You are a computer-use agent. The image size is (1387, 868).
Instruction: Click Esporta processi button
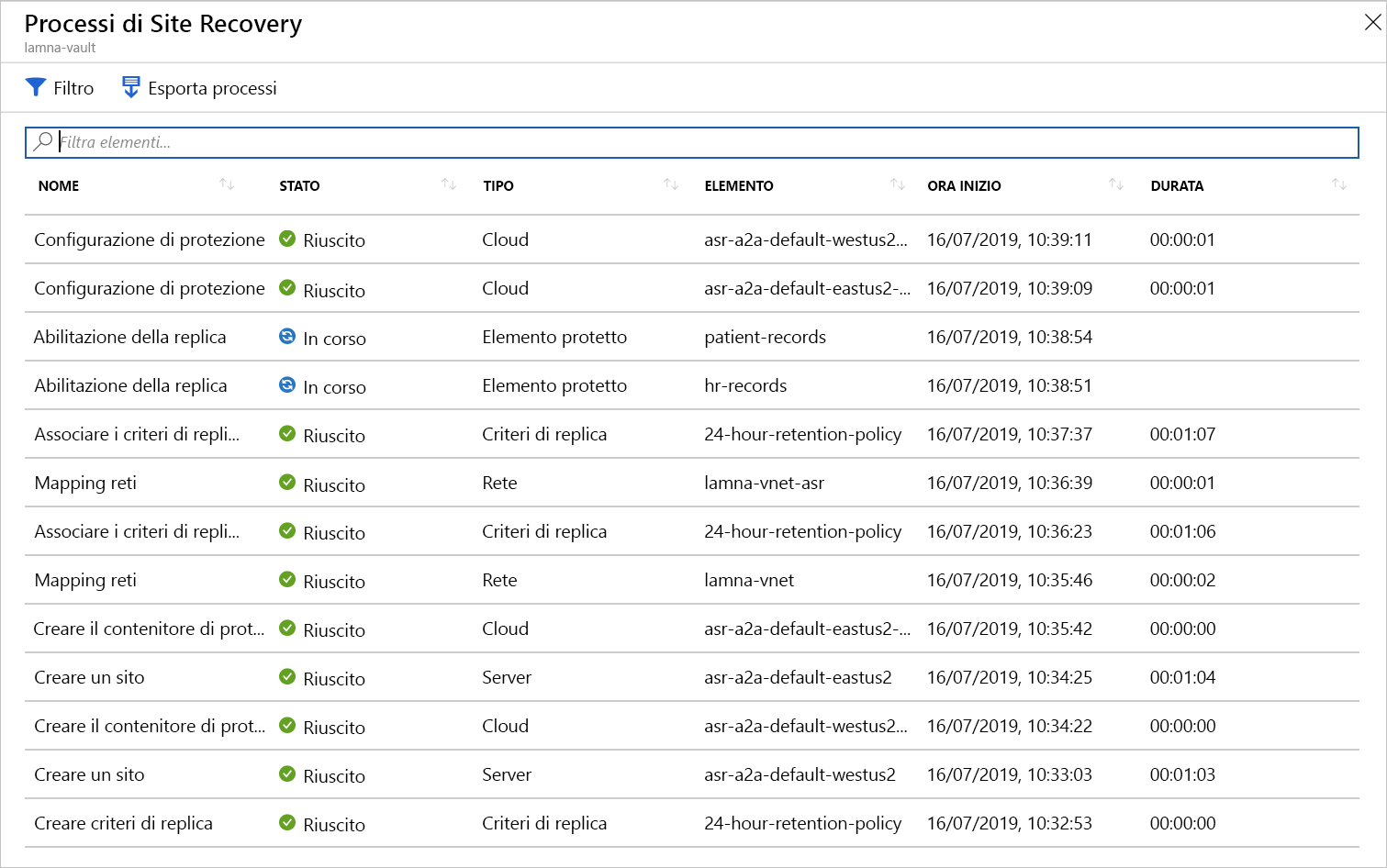tap(199, 88)
